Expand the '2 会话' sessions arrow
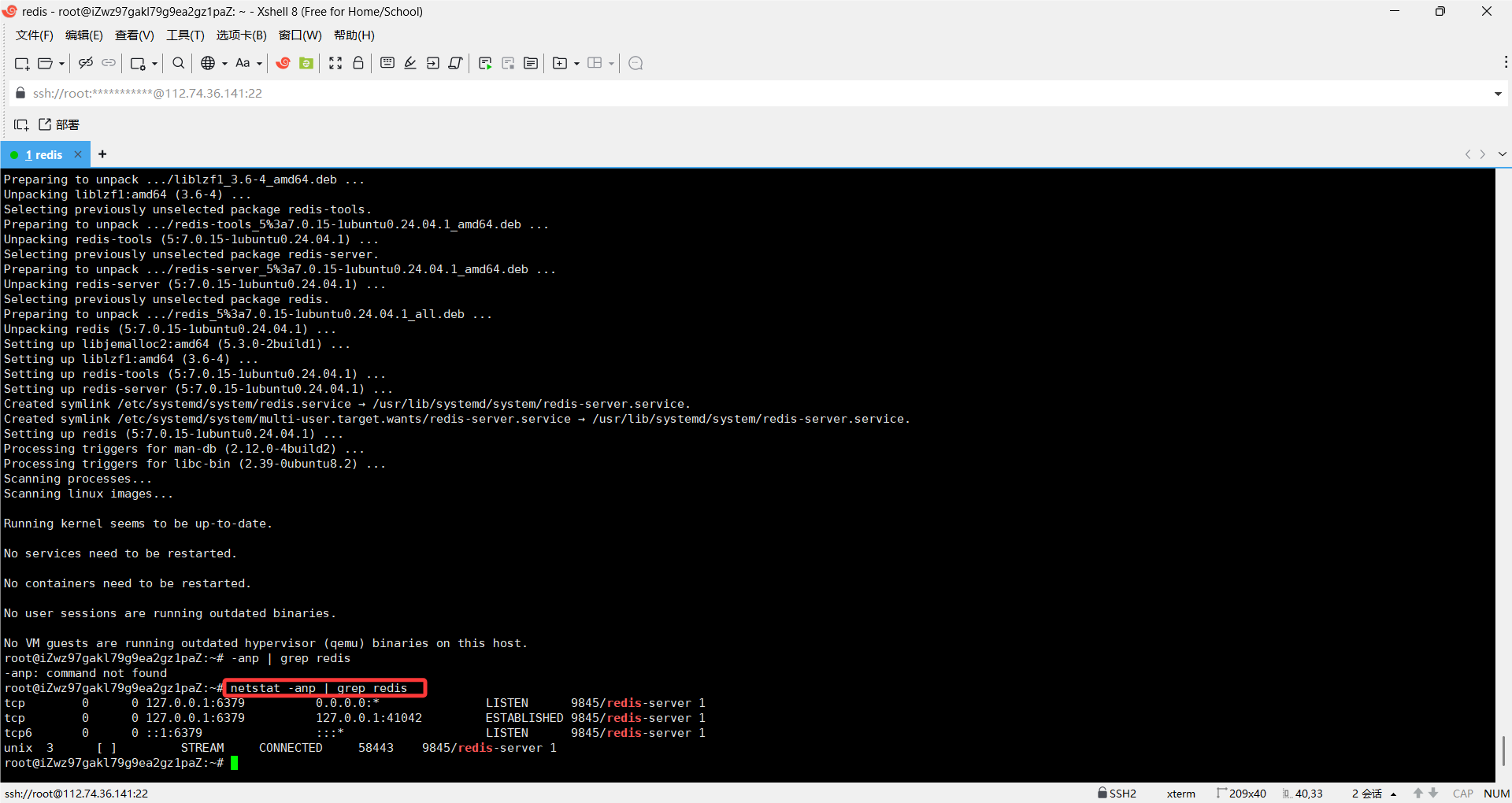The image size is (1512, 803). 1394,794
